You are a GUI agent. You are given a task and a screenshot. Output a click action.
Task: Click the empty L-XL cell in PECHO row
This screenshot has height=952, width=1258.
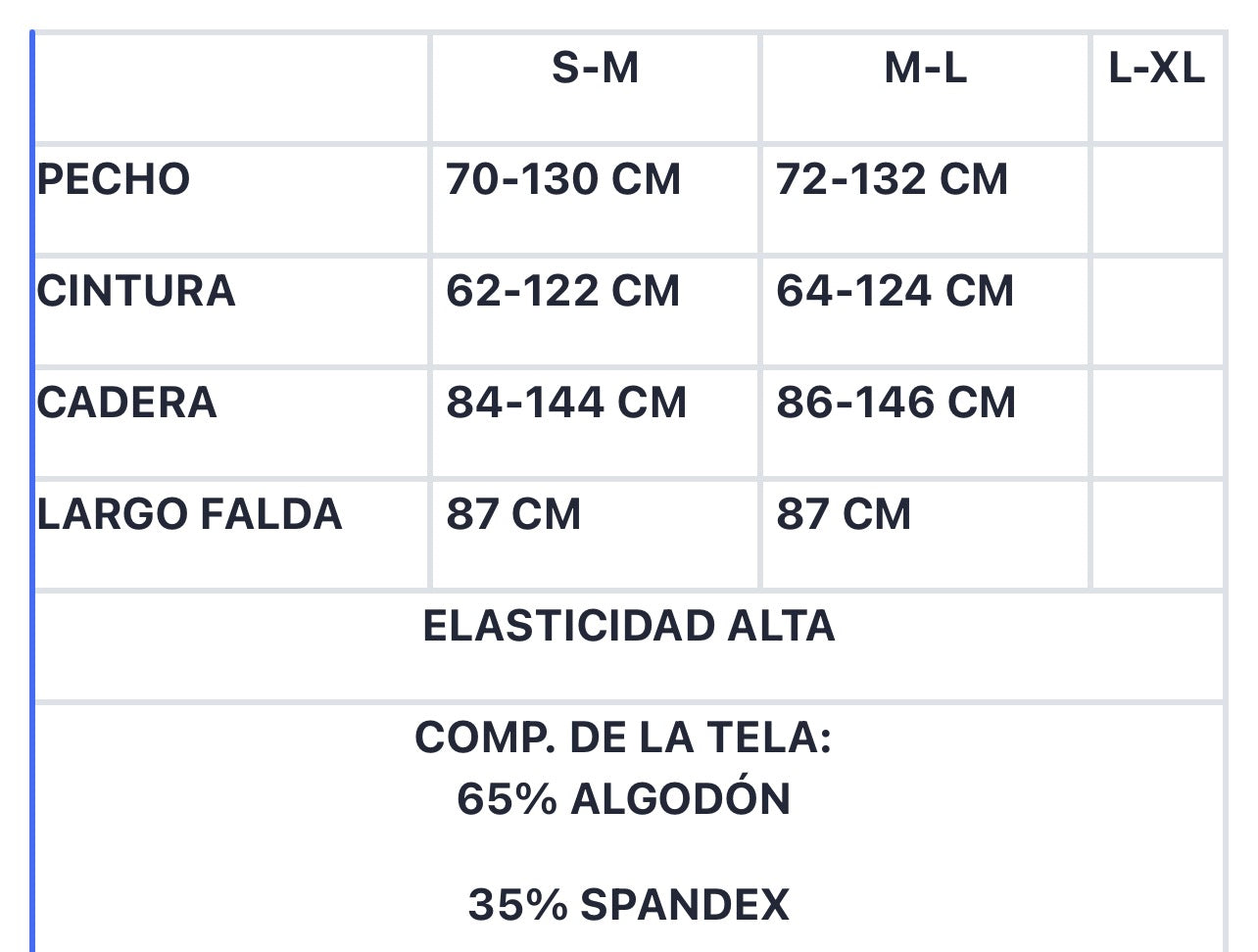click(x=1157, y=200)
